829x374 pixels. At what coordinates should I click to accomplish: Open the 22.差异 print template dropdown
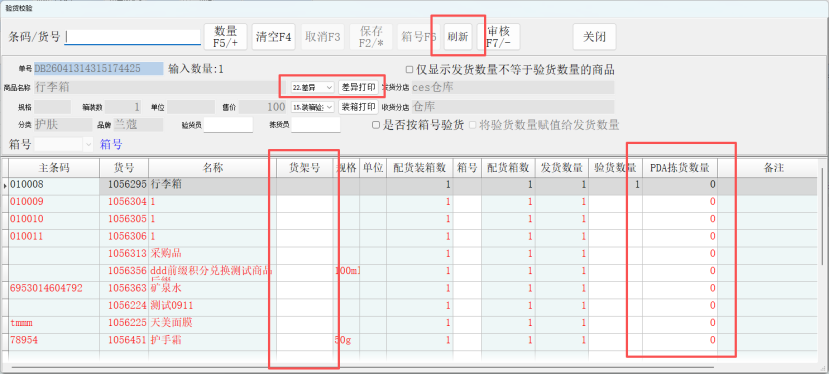pyautogui.click(x=313, y=87)
